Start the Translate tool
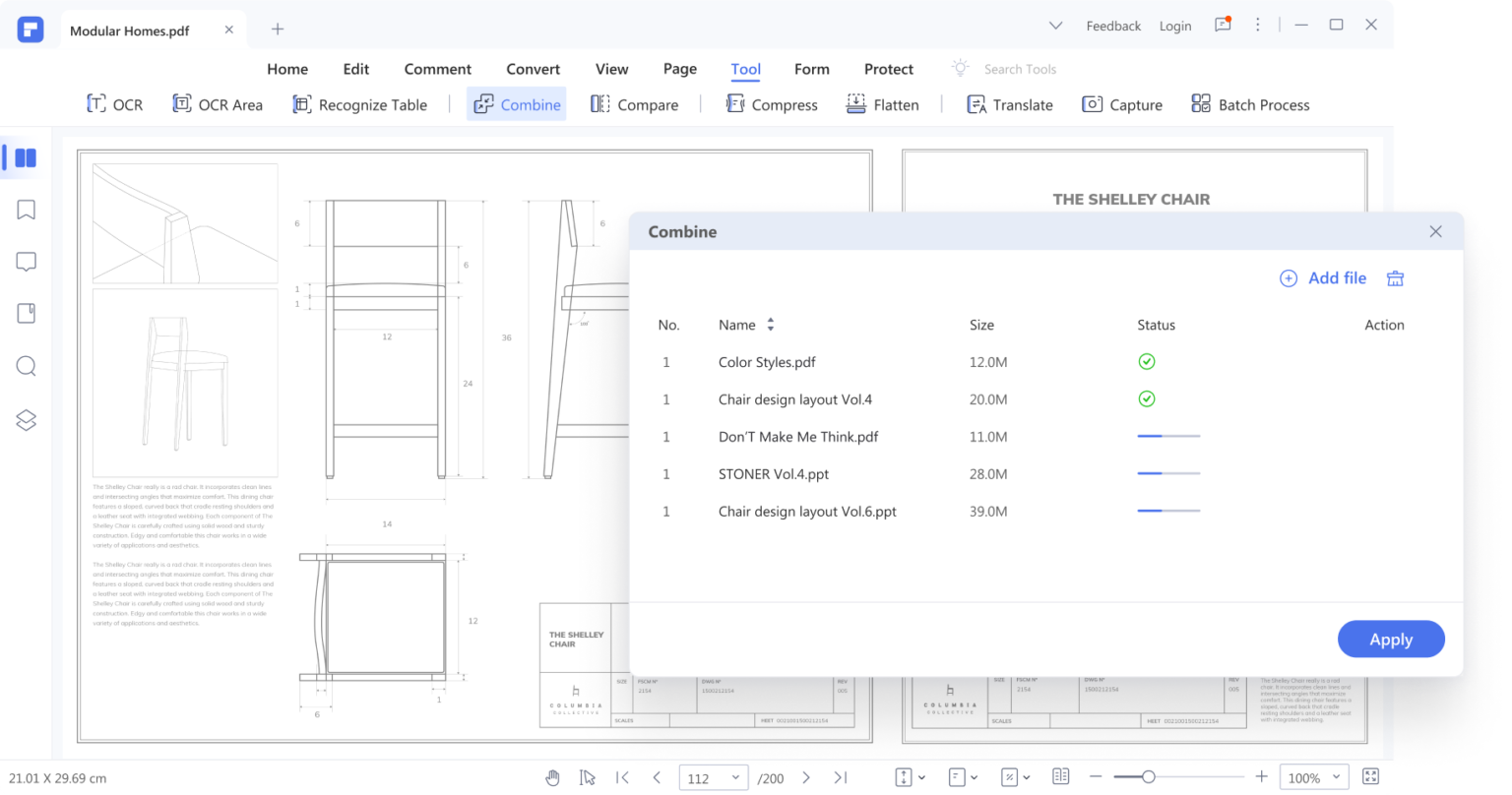The height and width of the screenshot is (795, 1512). (1008, 104)
